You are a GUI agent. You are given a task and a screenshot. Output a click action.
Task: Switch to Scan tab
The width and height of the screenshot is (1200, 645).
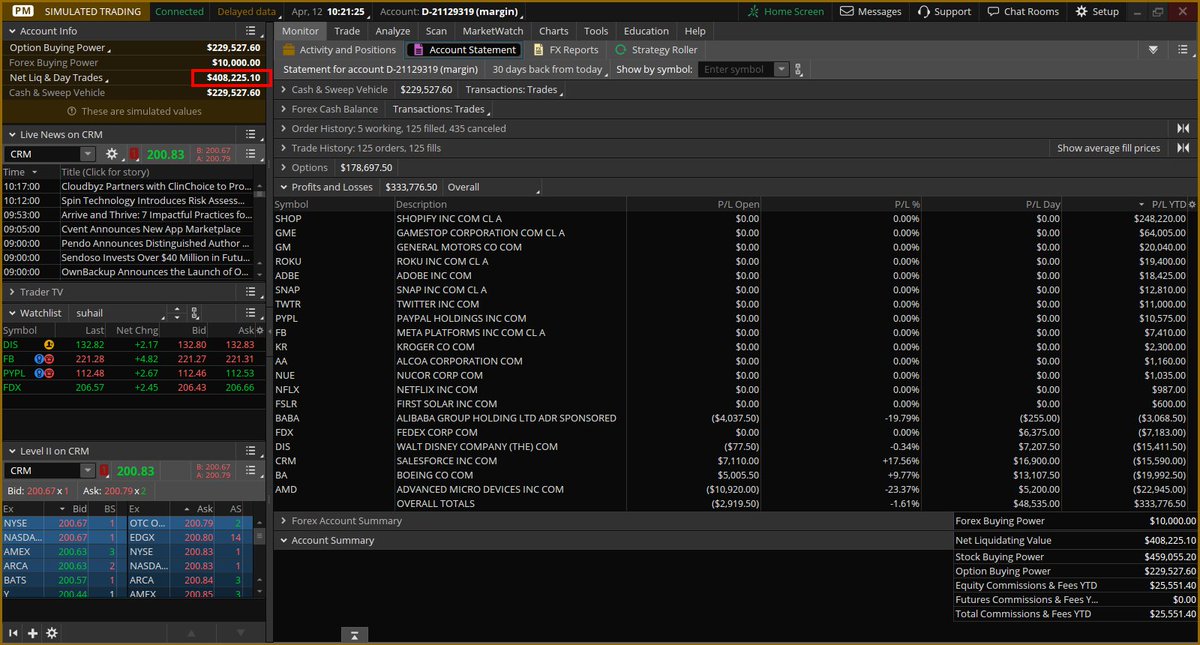(x=436, y=31)
